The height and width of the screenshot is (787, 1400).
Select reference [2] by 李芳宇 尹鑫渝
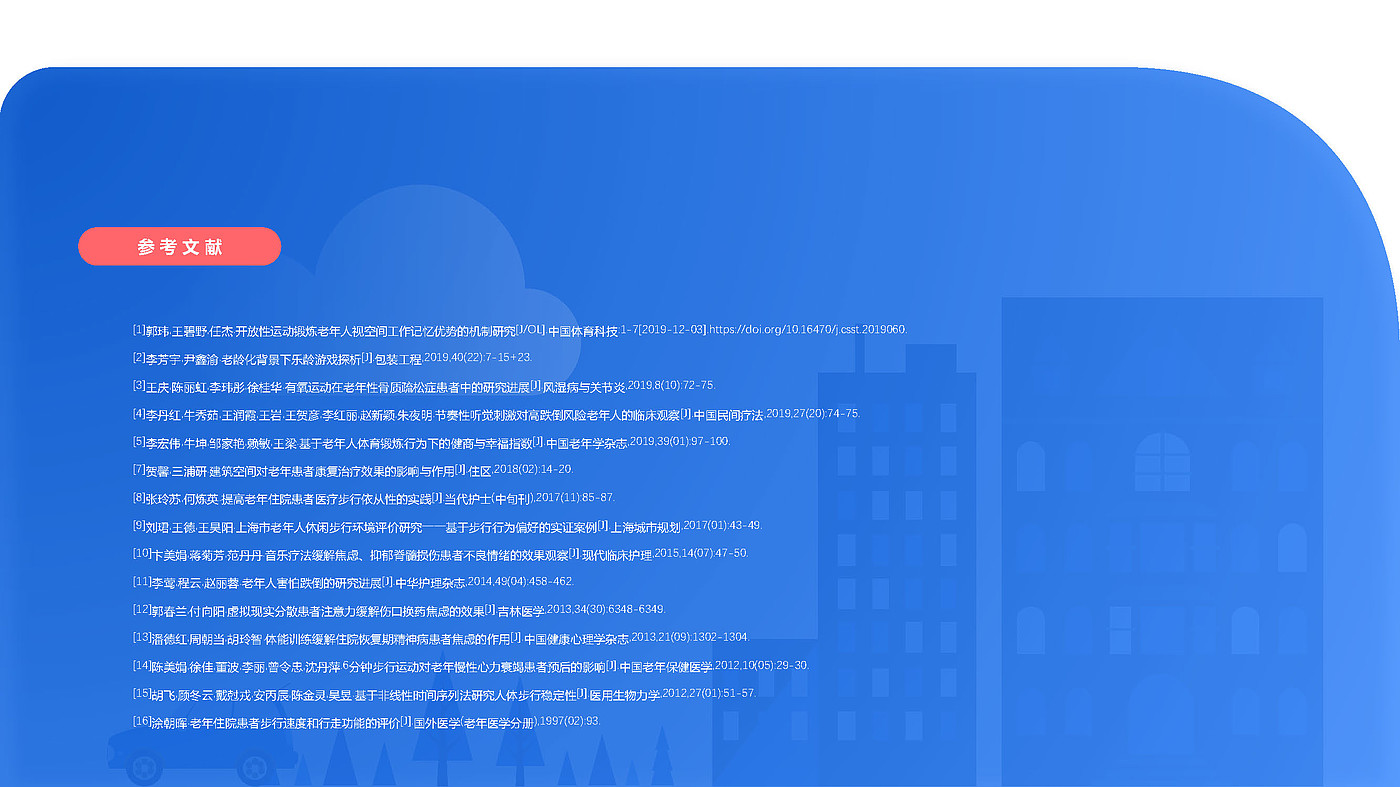tap(332, 358)
